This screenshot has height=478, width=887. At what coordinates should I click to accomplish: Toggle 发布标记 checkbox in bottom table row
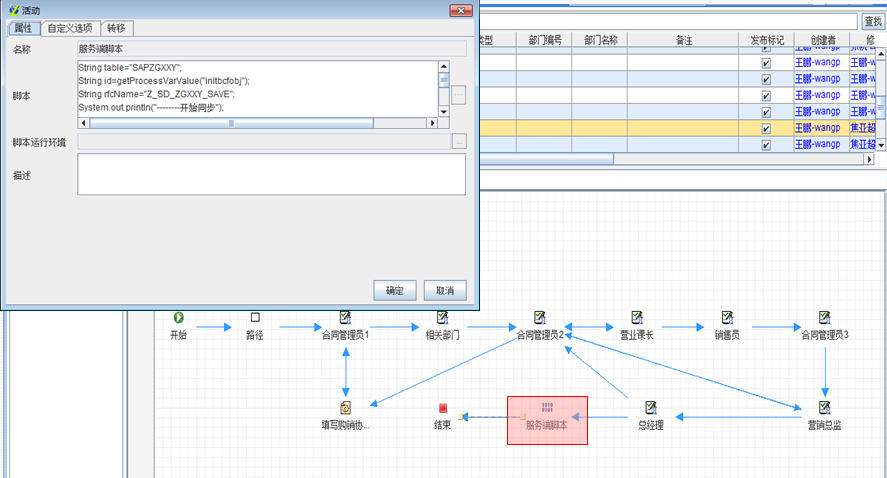767,145
